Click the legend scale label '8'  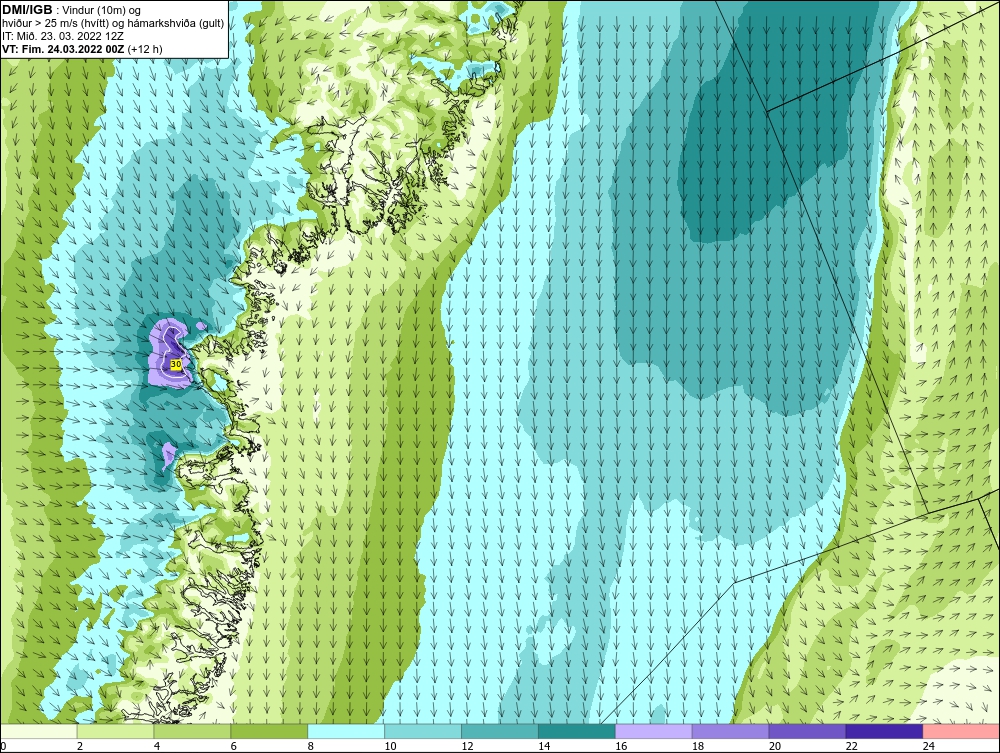pyautogui.click(x=311, y=746)
